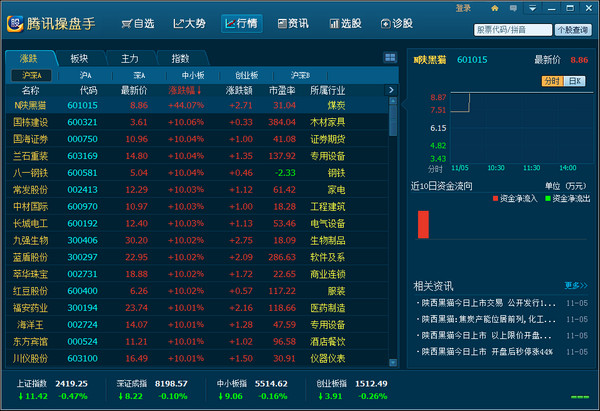600x411 pixels.
Task: Open 大势 market trend menu
Action: [x=189, y=24]
